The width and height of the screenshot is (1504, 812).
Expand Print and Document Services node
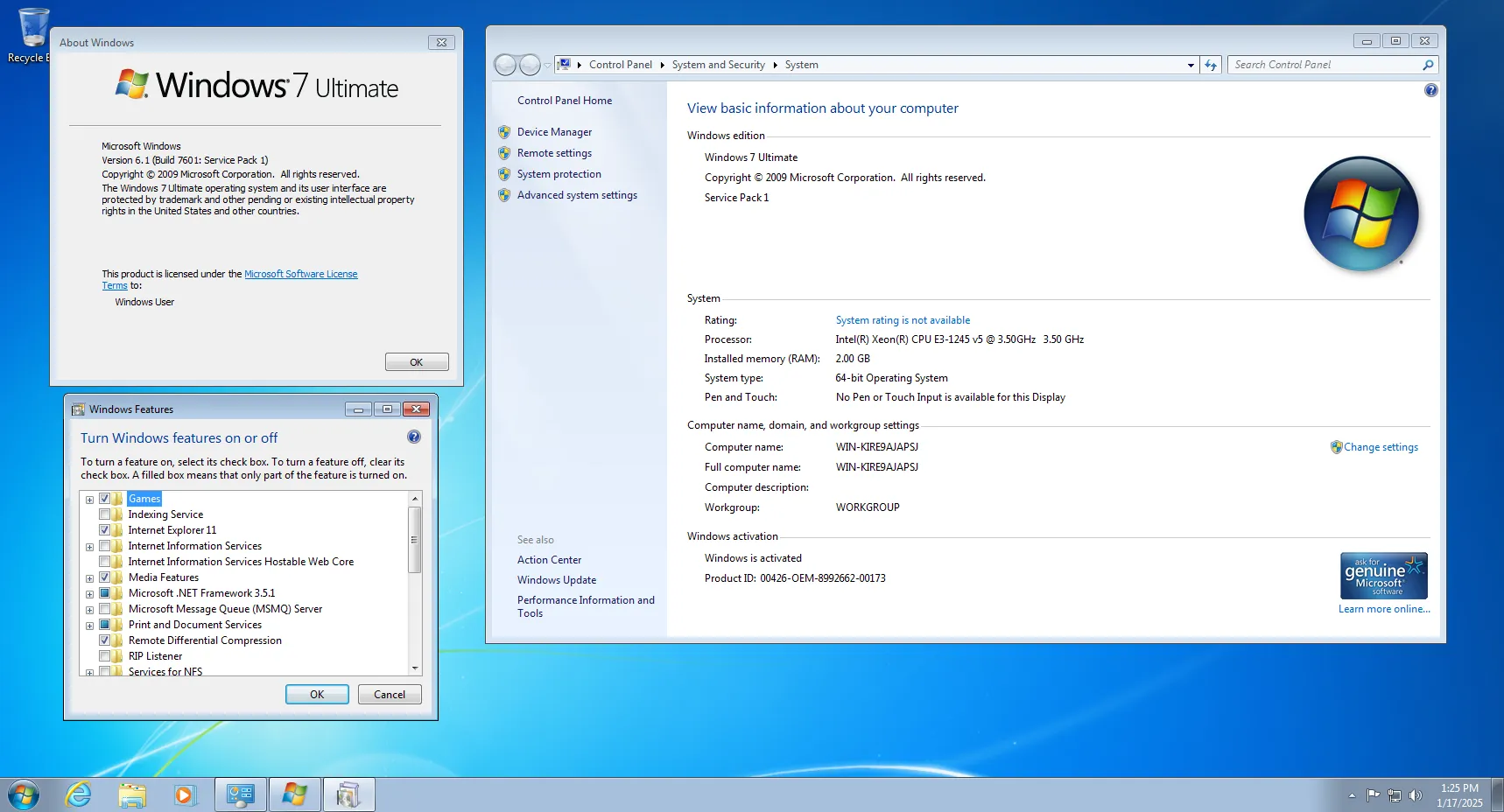pyautogui.click(x=89, y=626)
